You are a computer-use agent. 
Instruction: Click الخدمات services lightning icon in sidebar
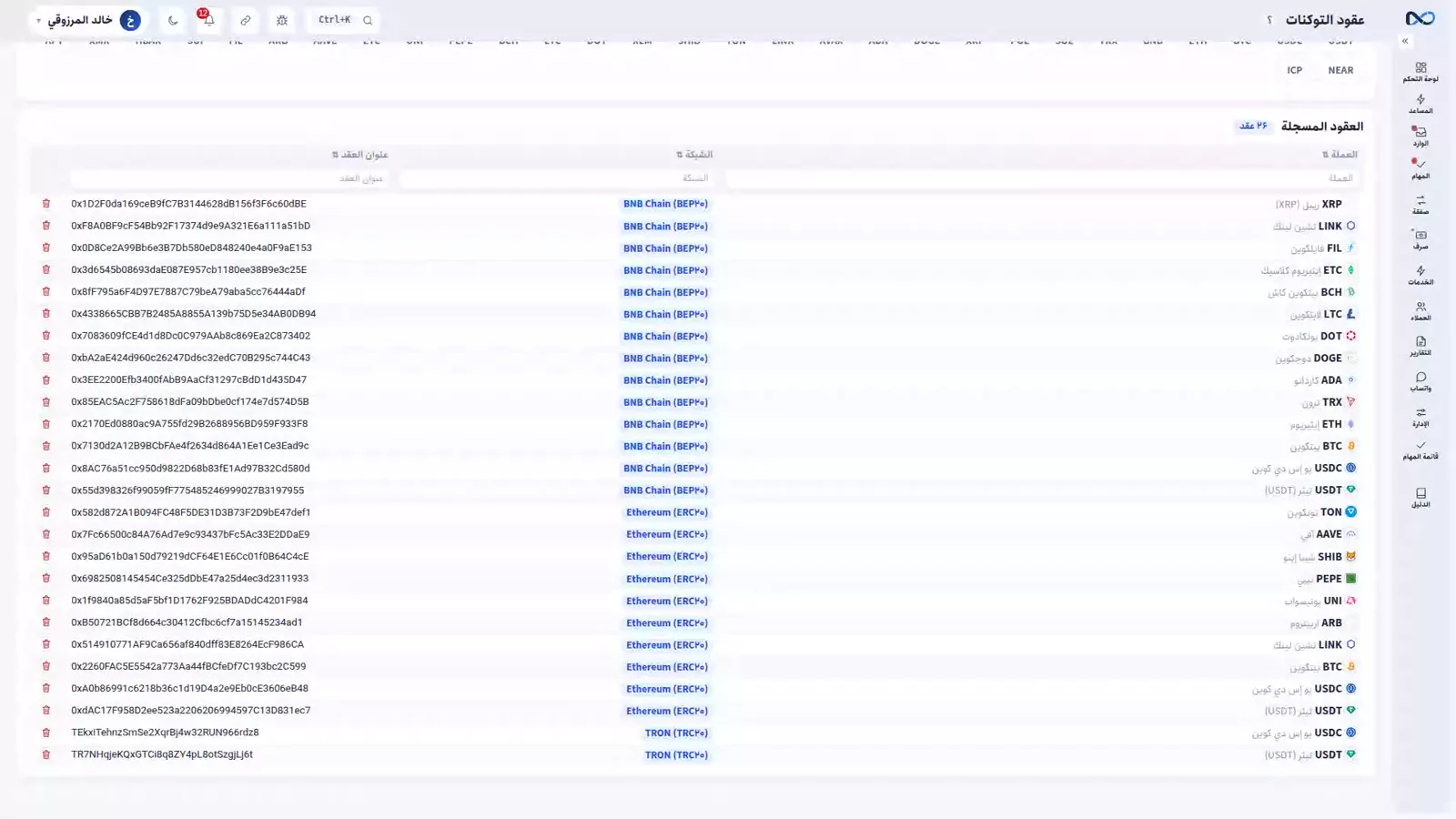coord(1421,271)
